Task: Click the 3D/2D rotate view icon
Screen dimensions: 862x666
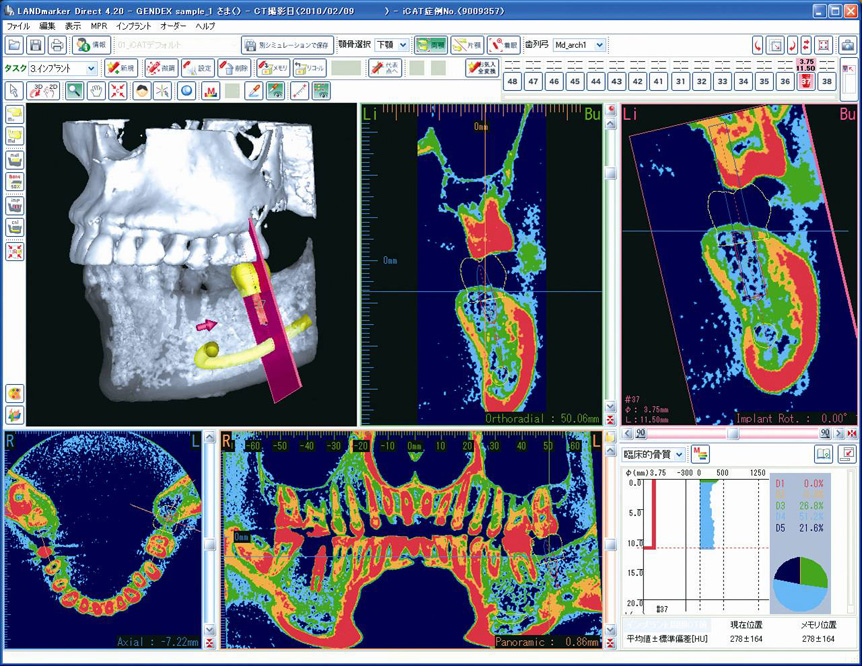Action: pos(45,91)
